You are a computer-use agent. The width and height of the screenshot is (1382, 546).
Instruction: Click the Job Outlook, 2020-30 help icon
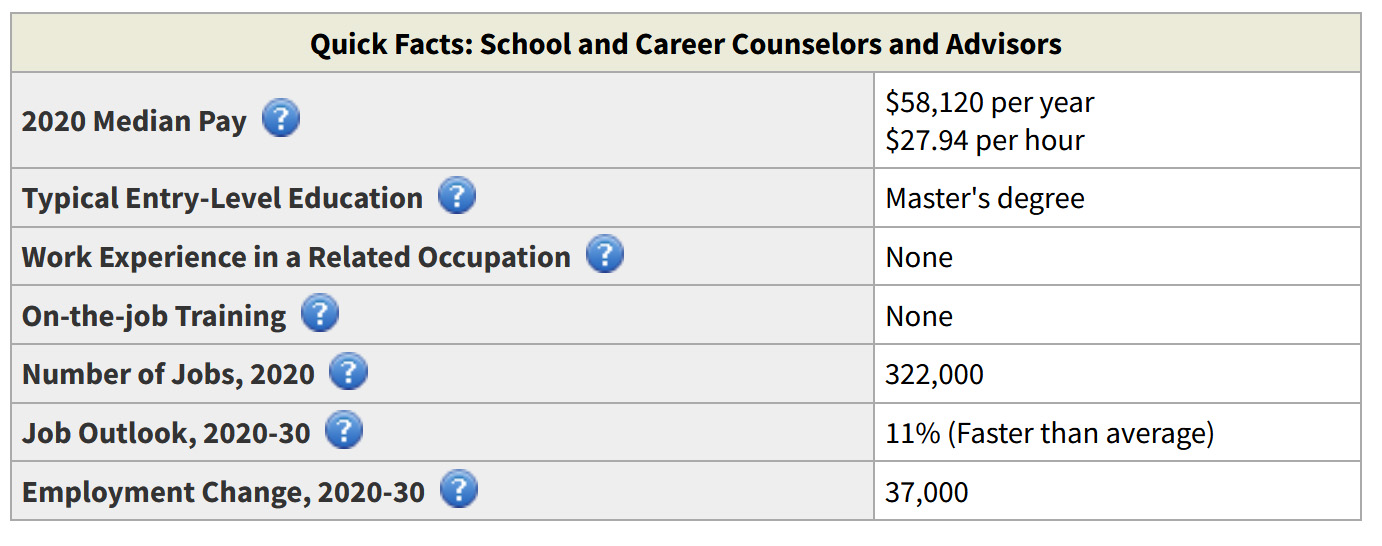coord(344,432)
